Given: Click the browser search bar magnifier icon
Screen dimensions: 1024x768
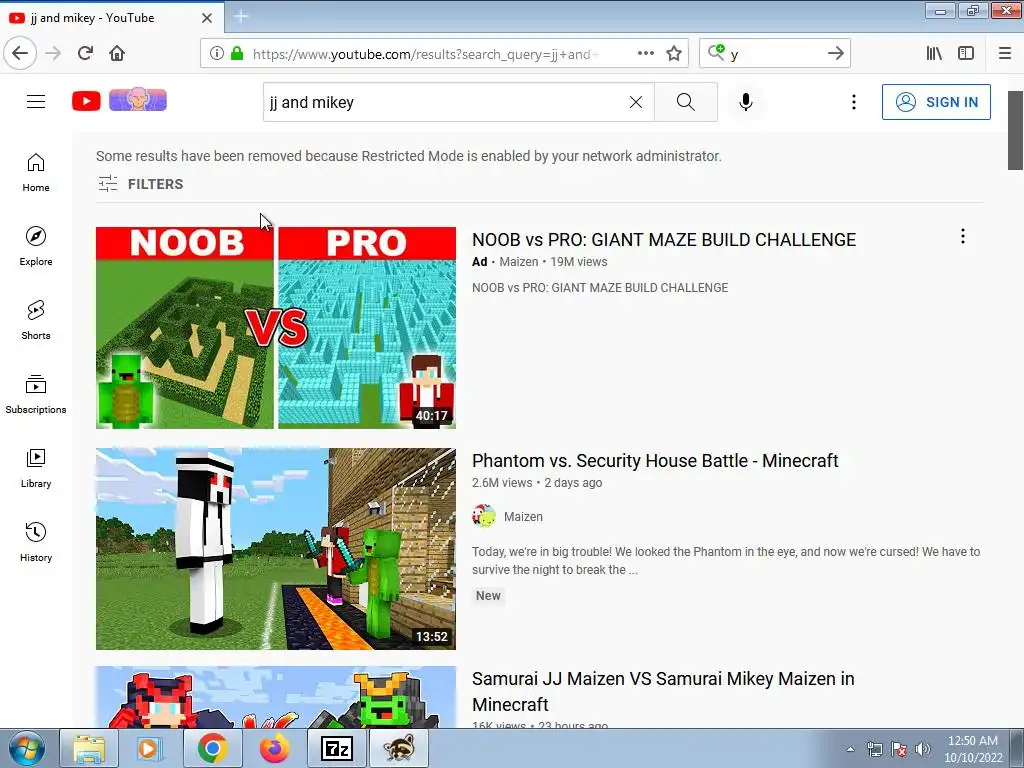Looking at the screenshot, I should tap(716, 52).
